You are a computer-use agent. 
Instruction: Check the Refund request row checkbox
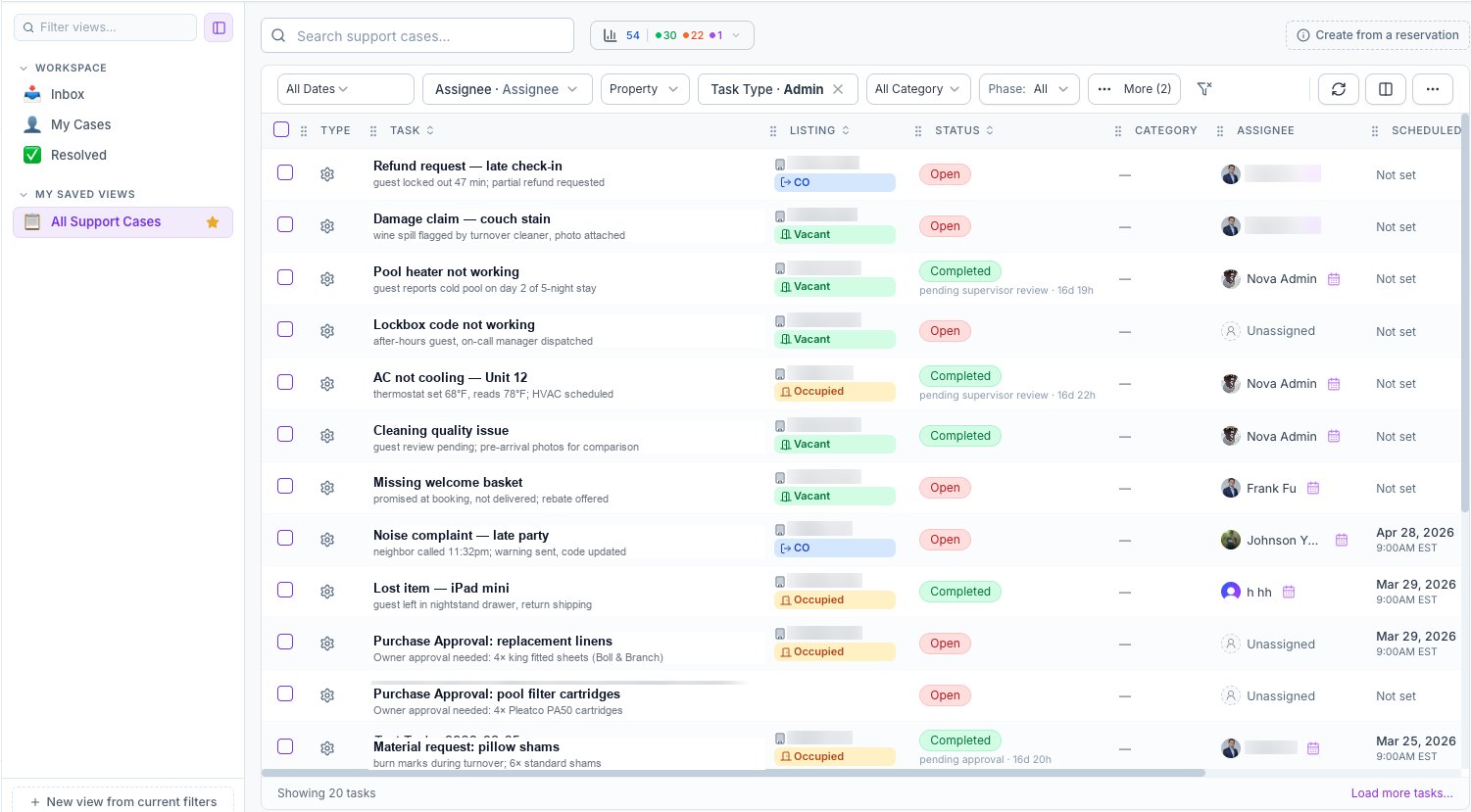[x=285, y=172]
